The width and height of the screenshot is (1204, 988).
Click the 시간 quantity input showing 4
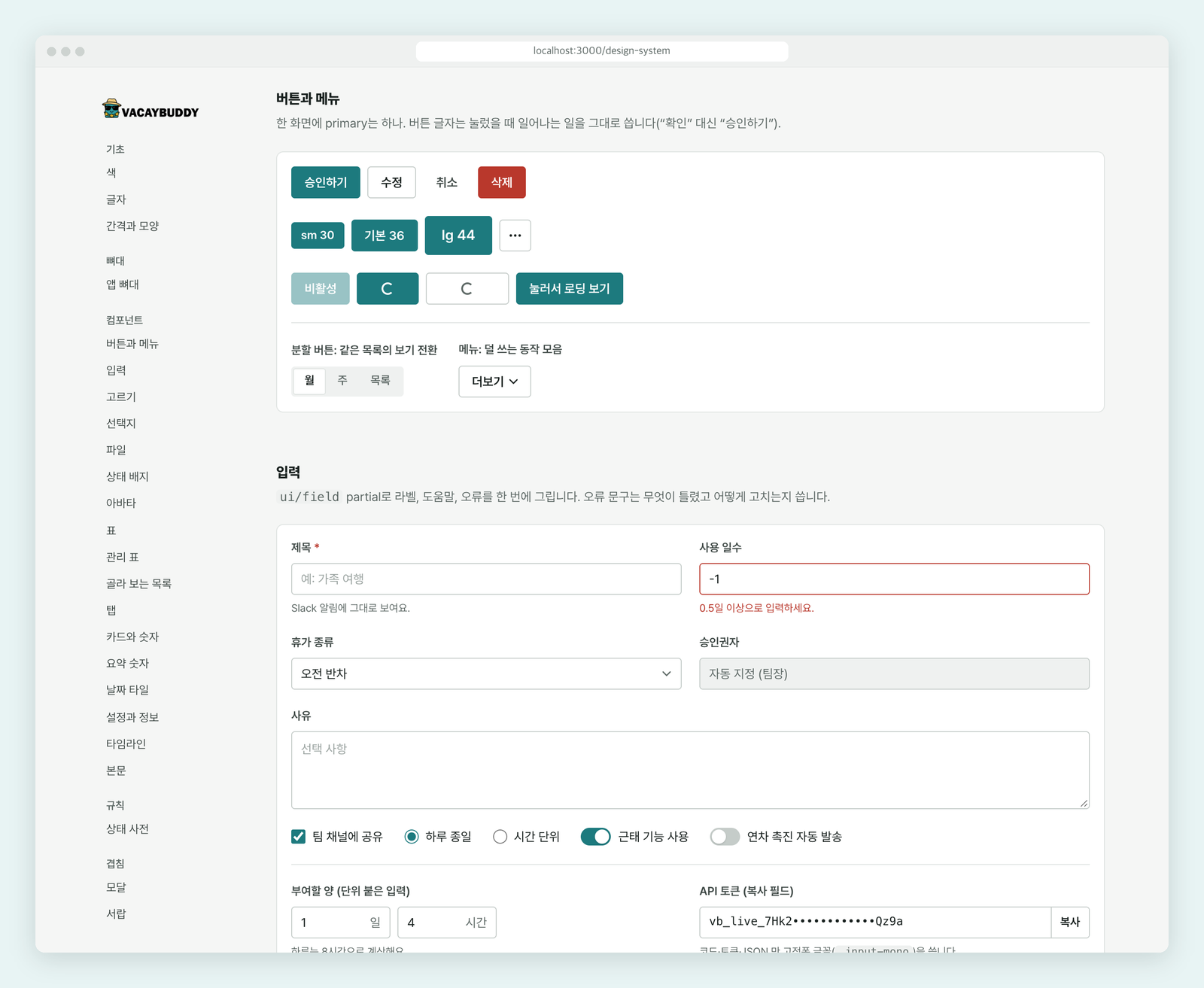point(447,923)
